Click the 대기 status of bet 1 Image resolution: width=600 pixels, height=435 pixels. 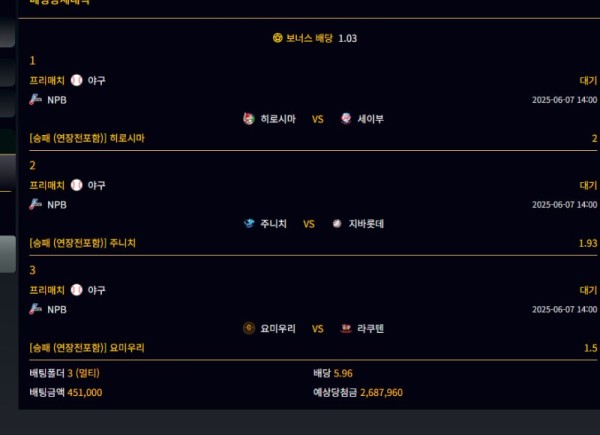click(x=587, y=80)
